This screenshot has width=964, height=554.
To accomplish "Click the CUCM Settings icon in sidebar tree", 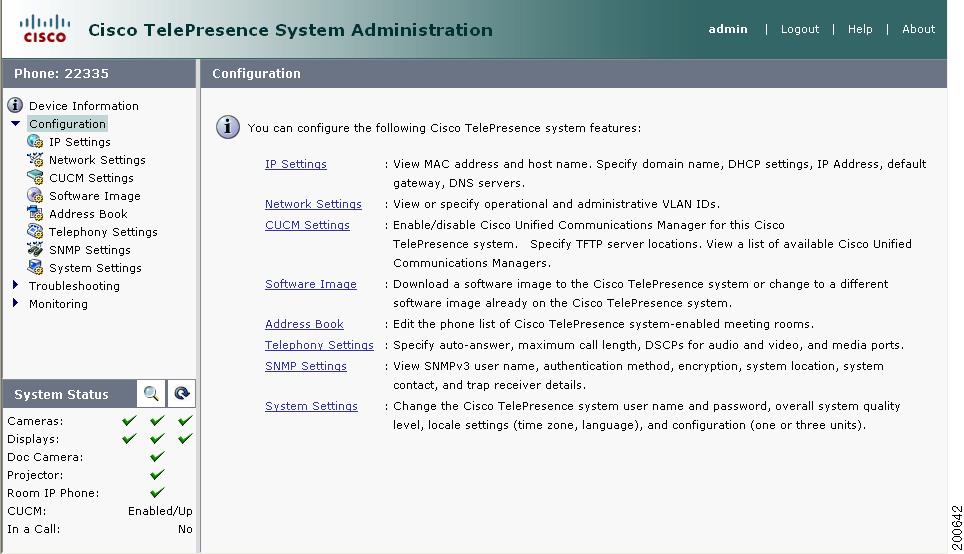I will click(35, 177).
